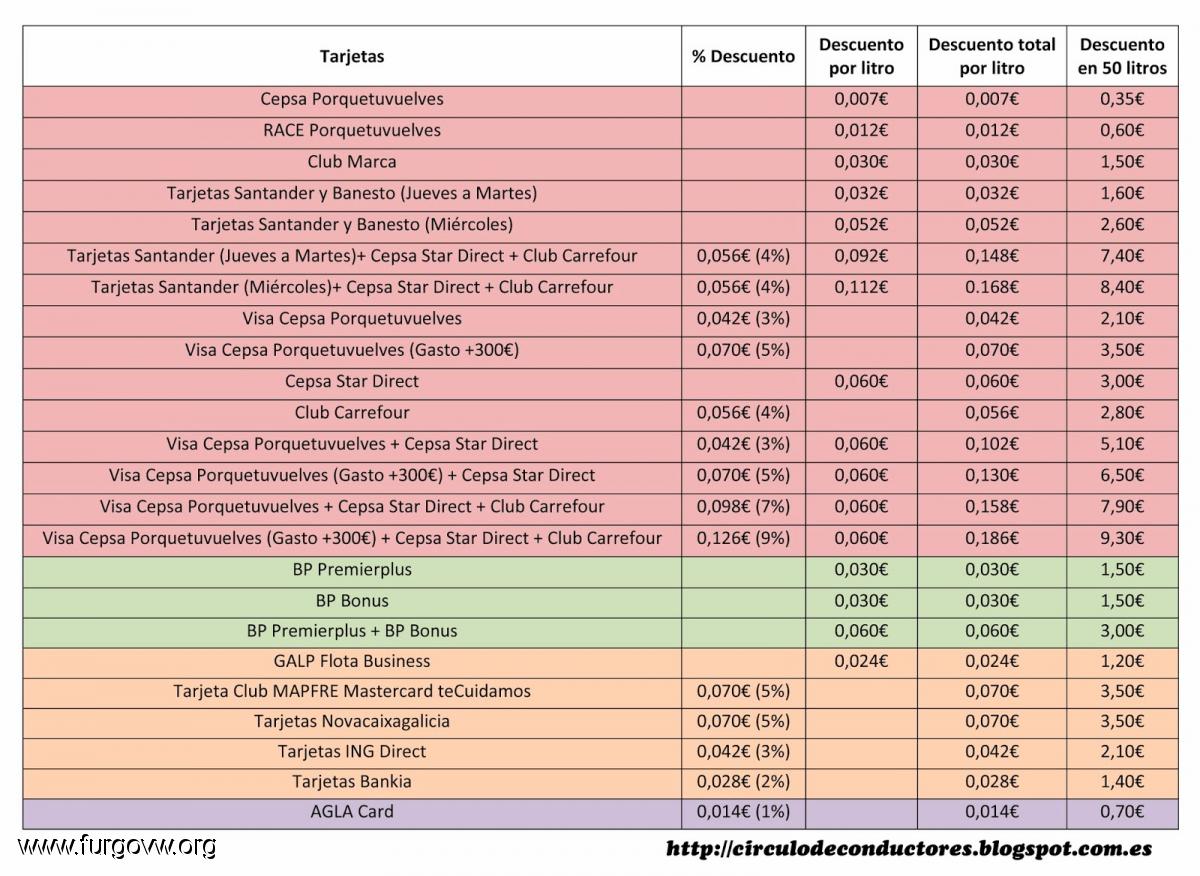This screenshot has height=876, width=1200.
Task: Select the "2,60€" value
Action: (1122, 224)
